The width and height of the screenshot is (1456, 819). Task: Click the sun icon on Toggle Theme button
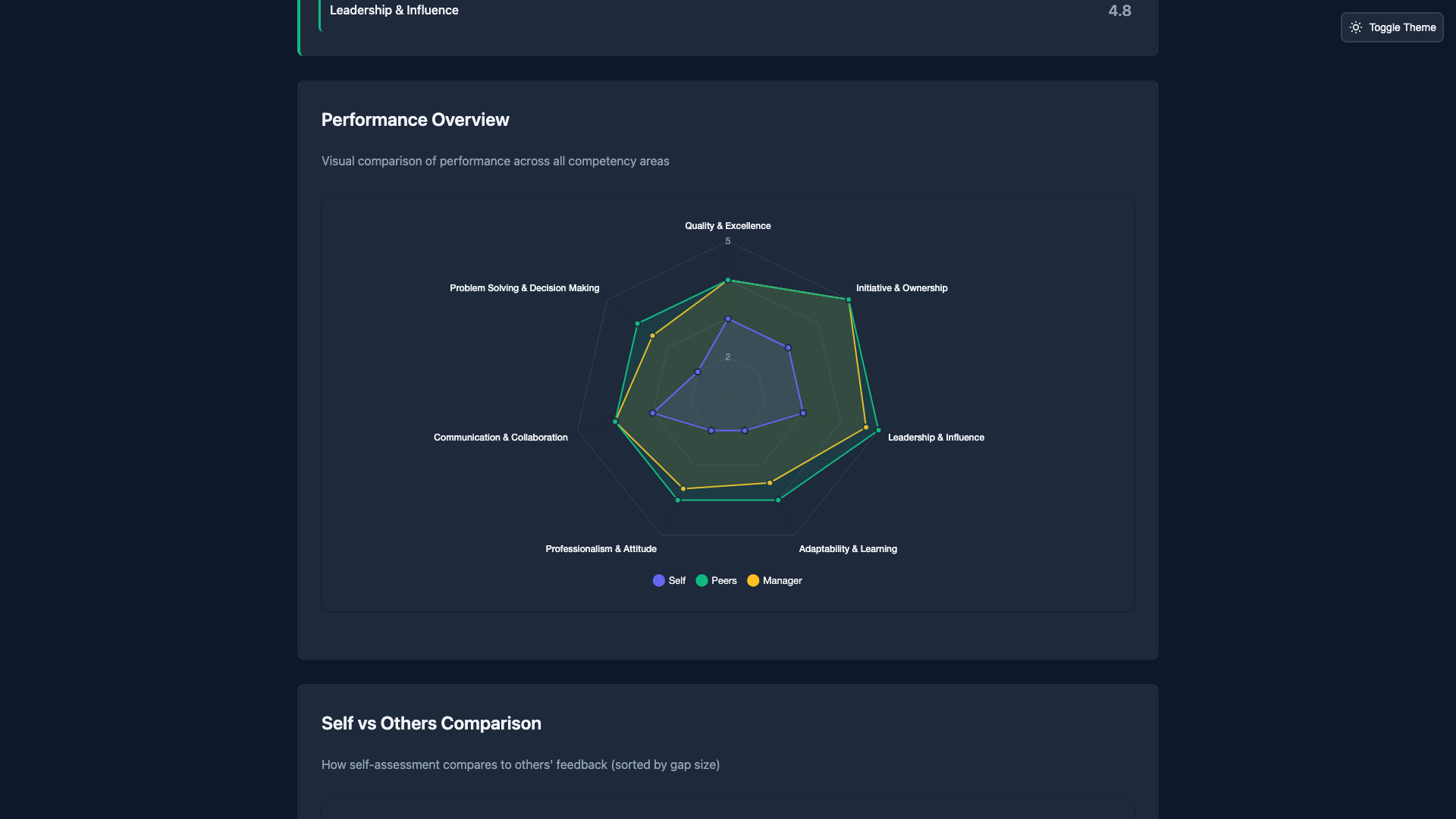point(1357,27)
